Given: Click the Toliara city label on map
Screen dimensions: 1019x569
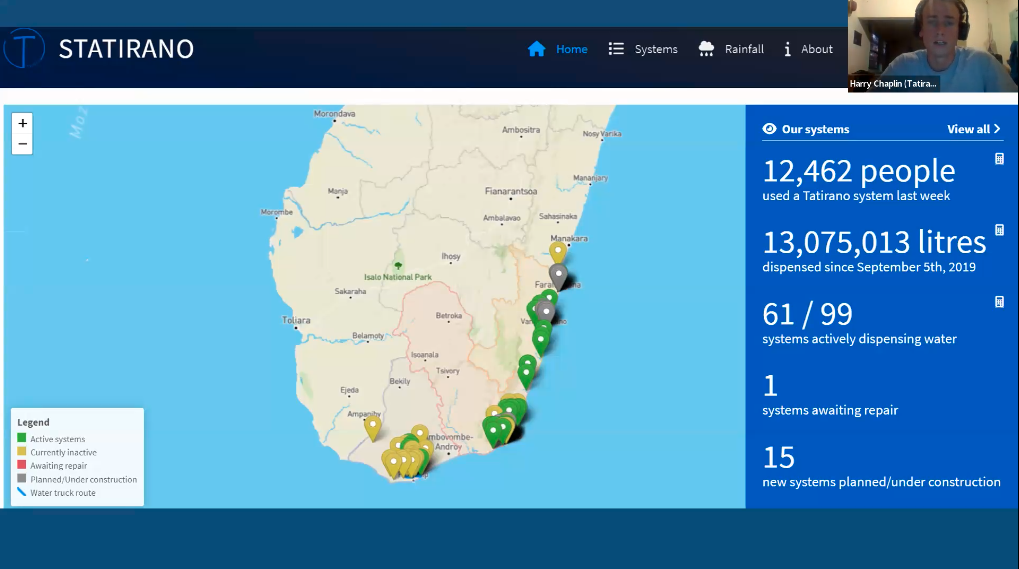Looking at the screenshot, I should coord(296,320).
